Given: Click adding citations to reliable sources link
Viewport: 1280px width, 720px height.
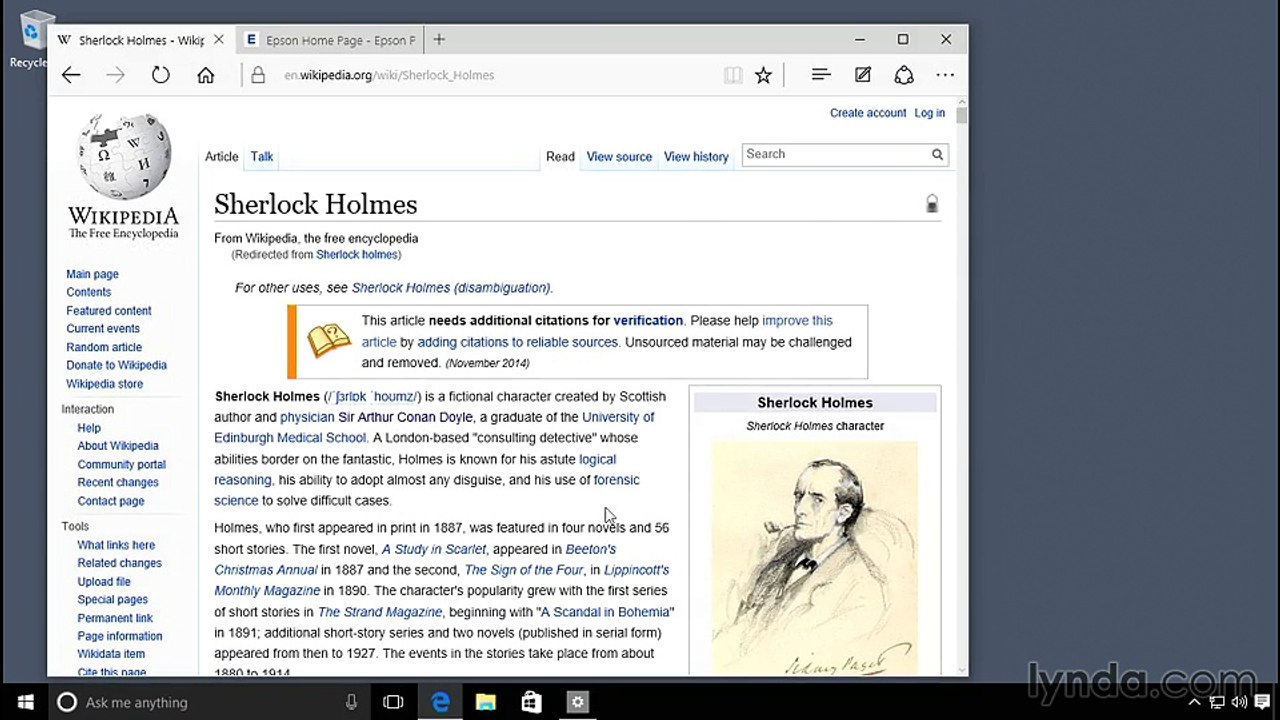Looking at the screenshot, I should pyautogui.click(x=517, y=342).
